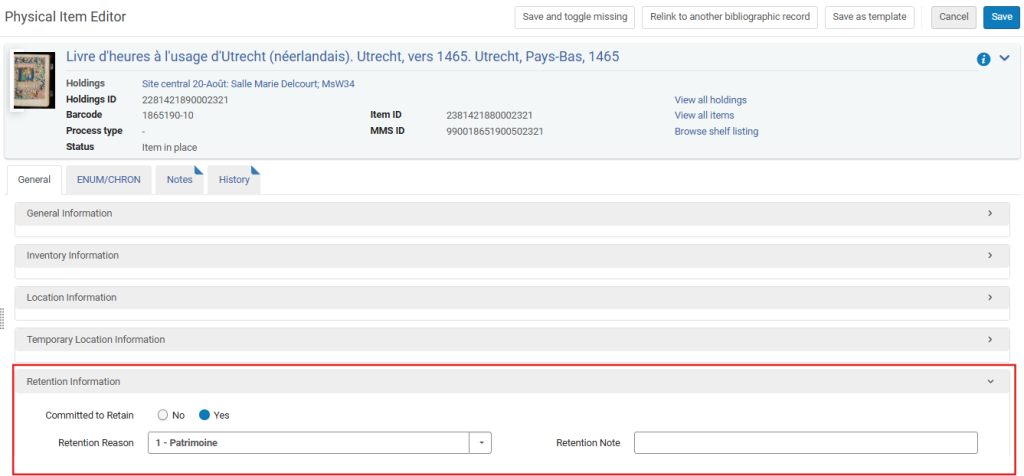The height and width of the screenshot is (476, 1024).
Task: Click the blue info icon
Action: coord(983,59)
